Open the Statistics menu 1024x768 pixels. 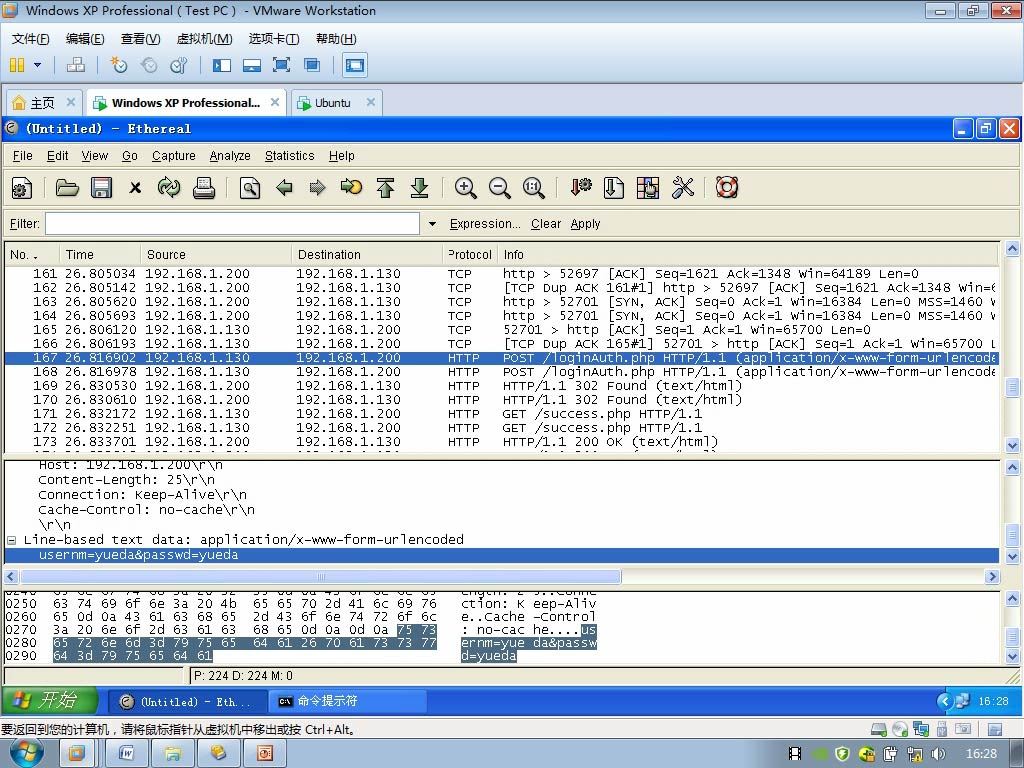tap(289, 156)
